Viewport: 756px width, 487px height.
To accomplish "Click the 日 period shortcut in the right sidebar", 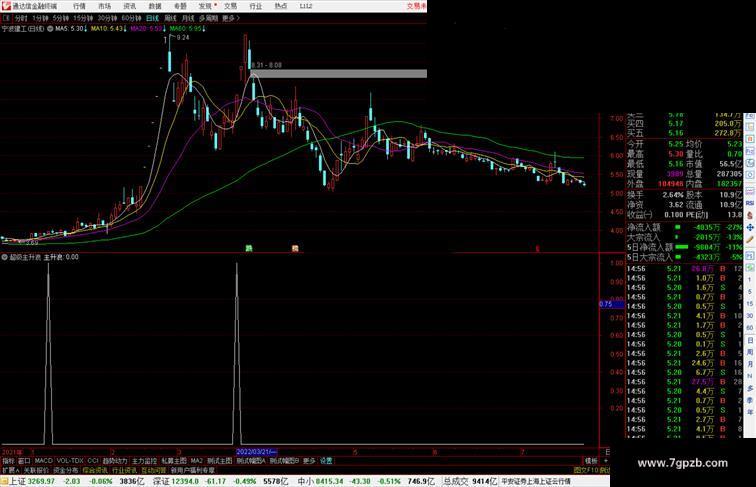I will point(750,340).
